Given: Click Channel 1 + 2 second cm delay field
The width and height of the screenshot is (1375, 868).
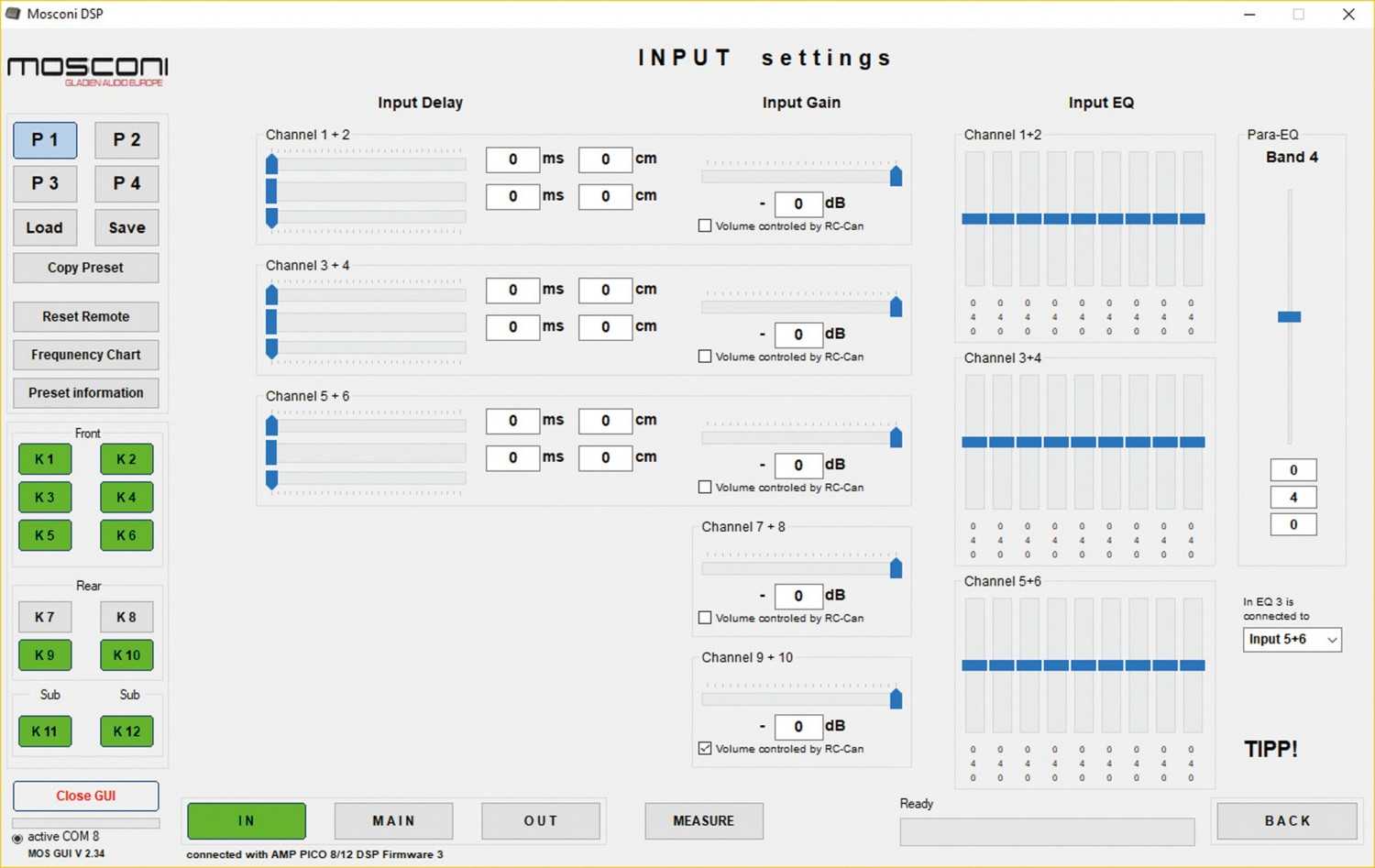Looking at the screenshot, I should tap(605, 196).
